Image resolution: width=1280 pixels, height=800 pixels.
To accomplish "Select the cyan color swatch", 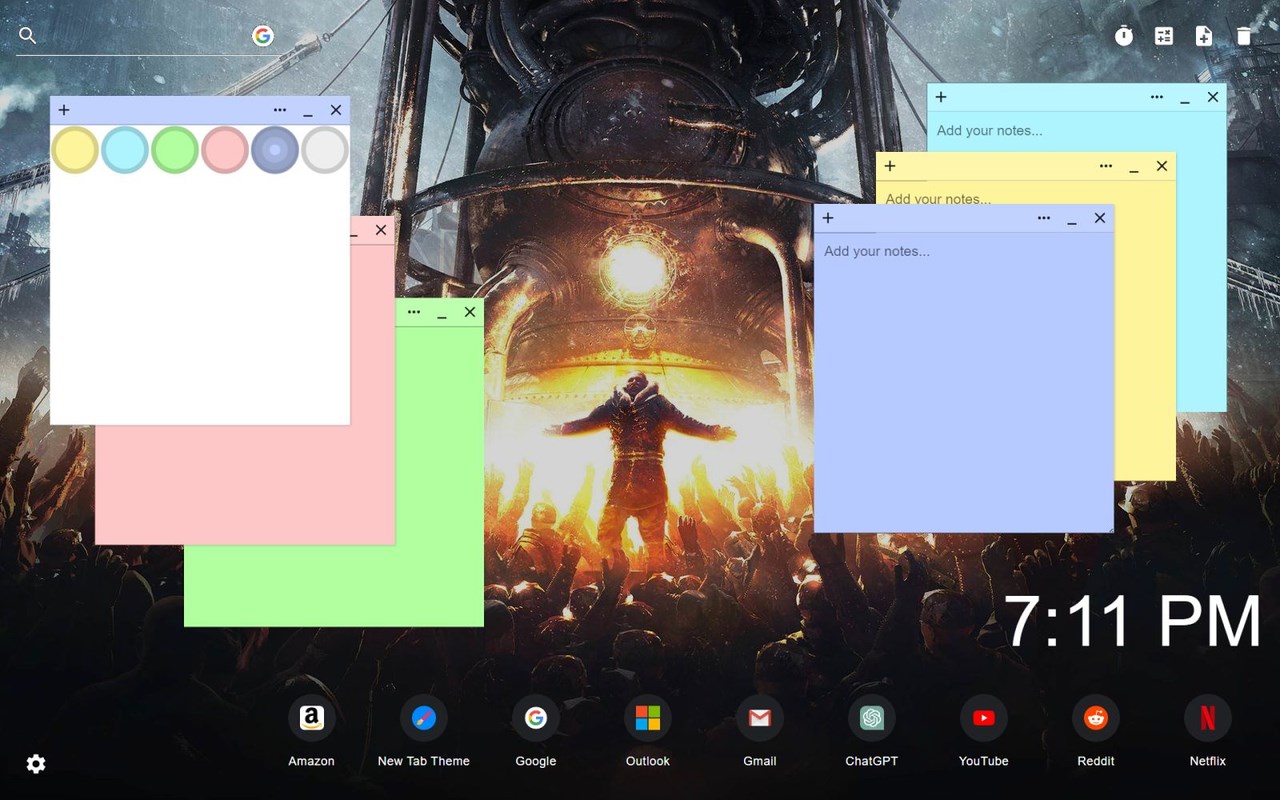I will (125, 150).
